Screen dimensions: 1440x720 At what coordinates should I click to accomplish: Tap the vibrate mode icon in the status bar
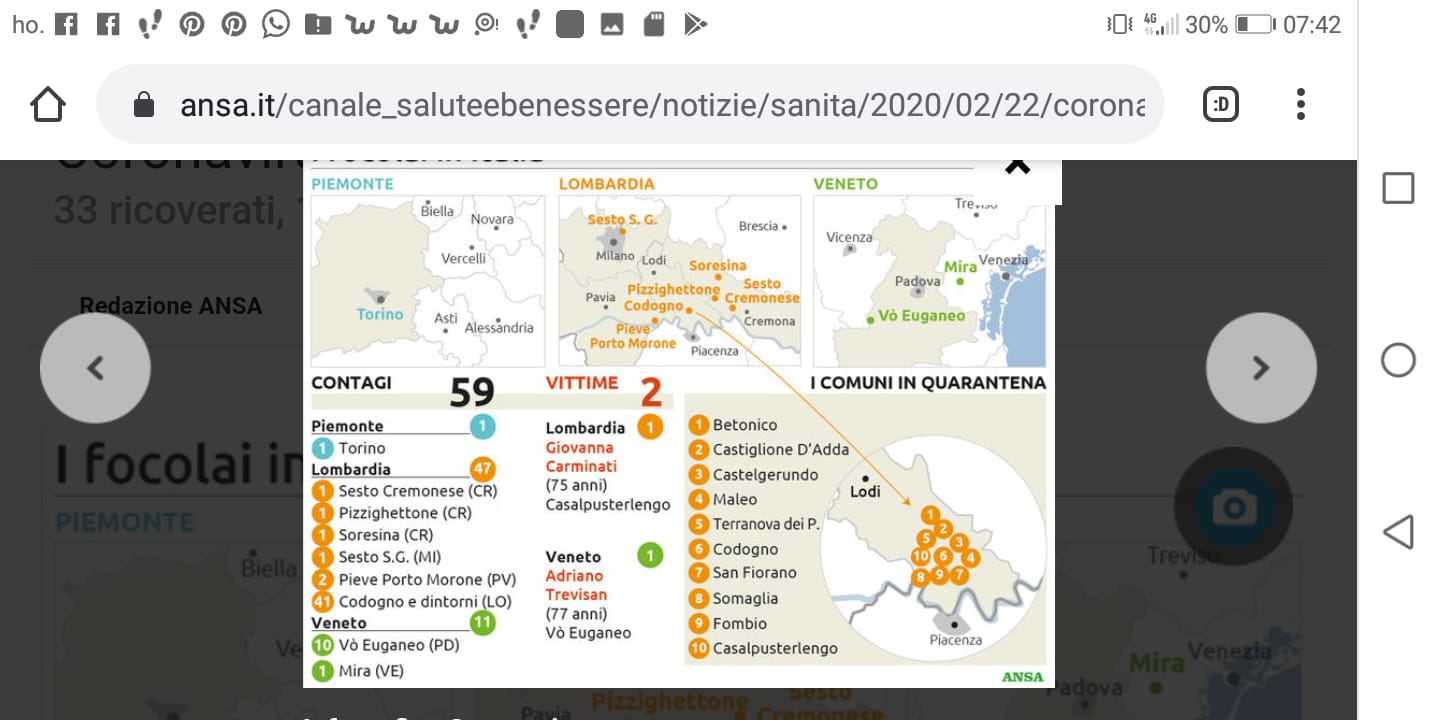click(x=1120, y=24)
